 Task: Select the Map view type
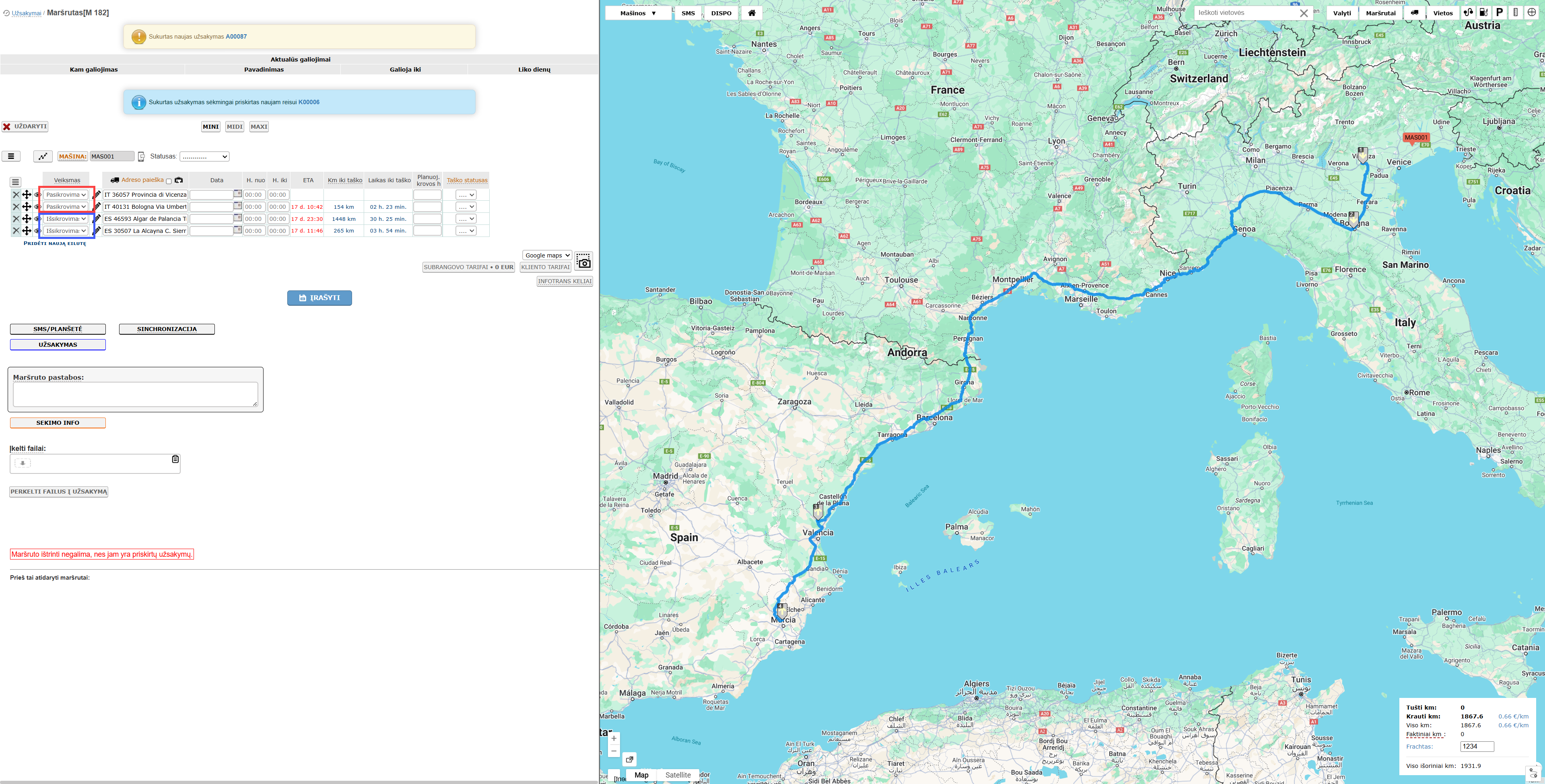click(641, 775)
